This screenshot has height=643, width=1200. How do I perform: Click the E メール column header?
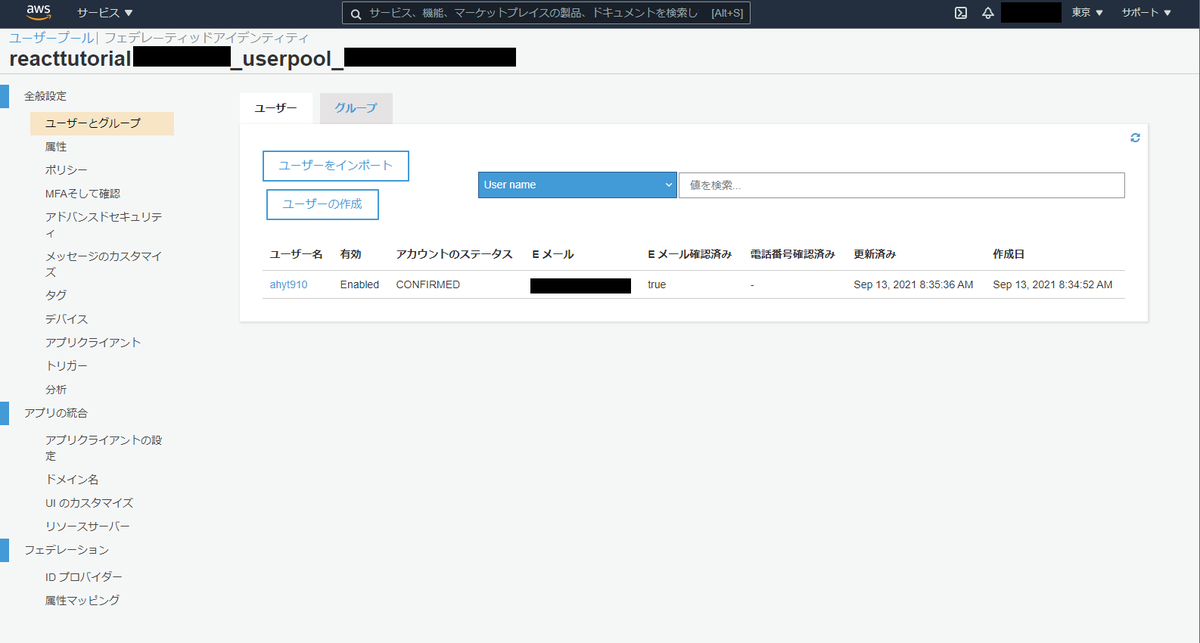coord(553,254)
